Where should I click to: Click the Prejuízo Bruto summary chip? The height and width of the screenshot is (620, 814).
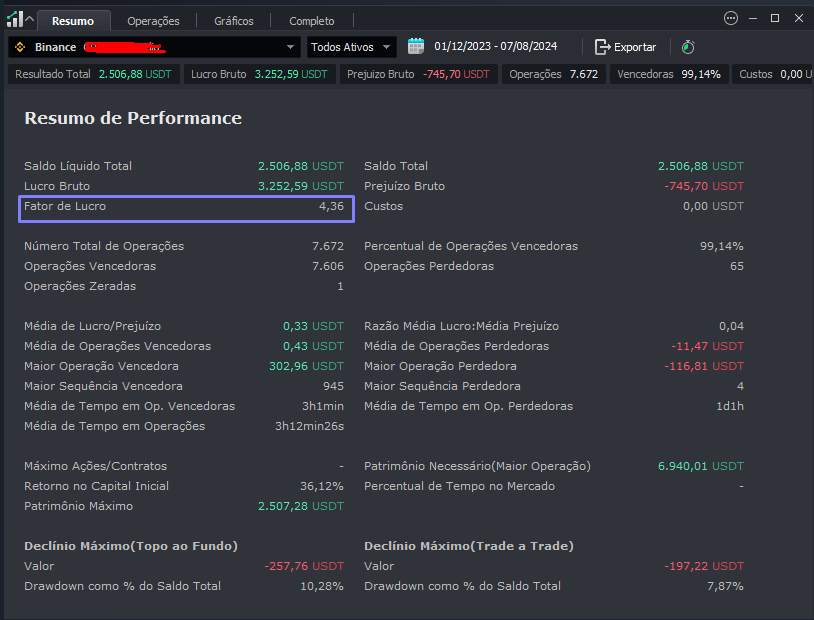coord(418,74)
